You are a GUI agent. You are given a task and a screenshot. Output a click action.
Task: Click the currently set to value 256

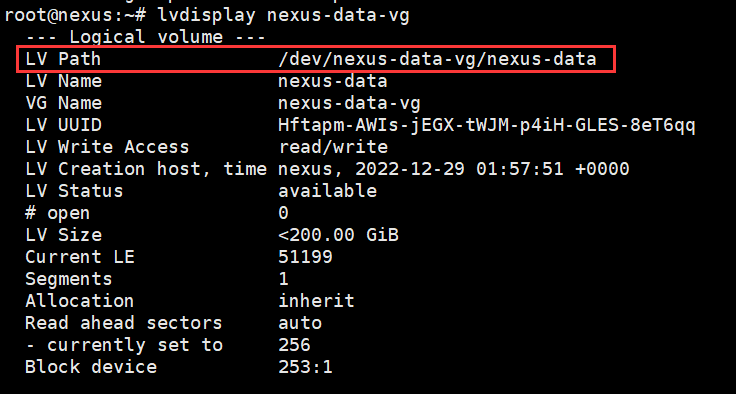pos(295,345)
